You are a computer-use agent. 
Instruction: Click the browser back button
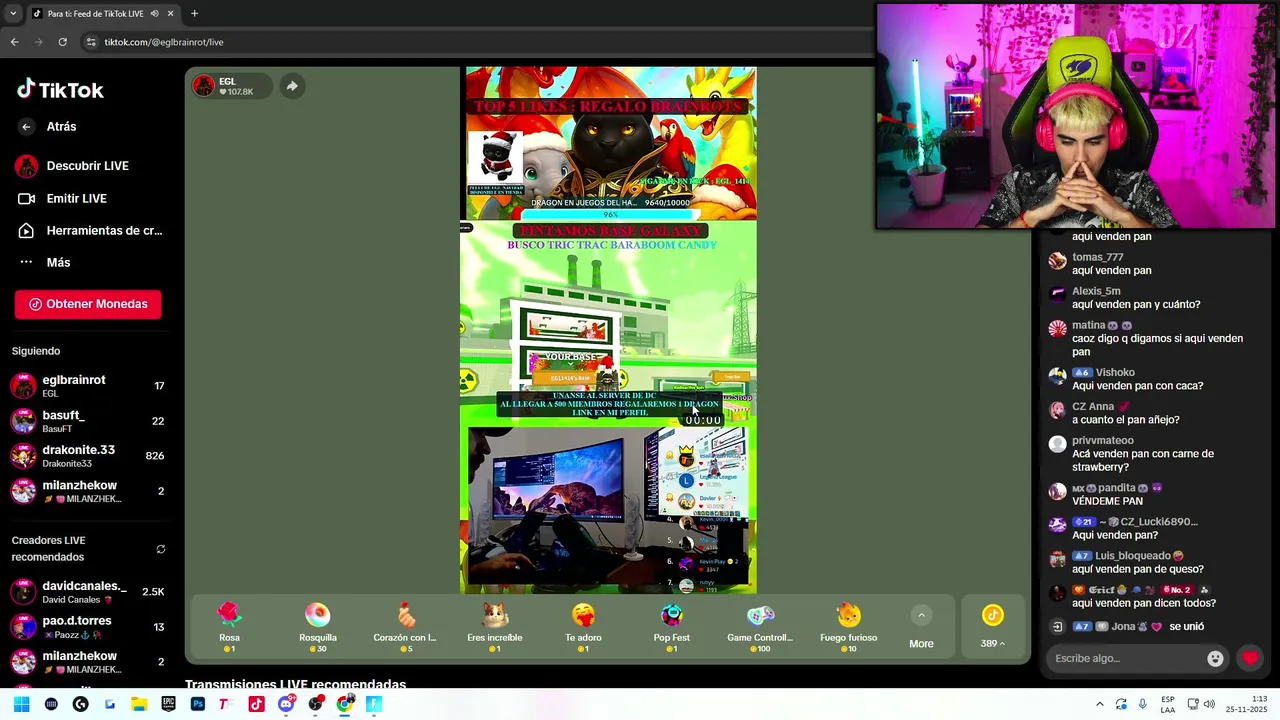(14, 42)
